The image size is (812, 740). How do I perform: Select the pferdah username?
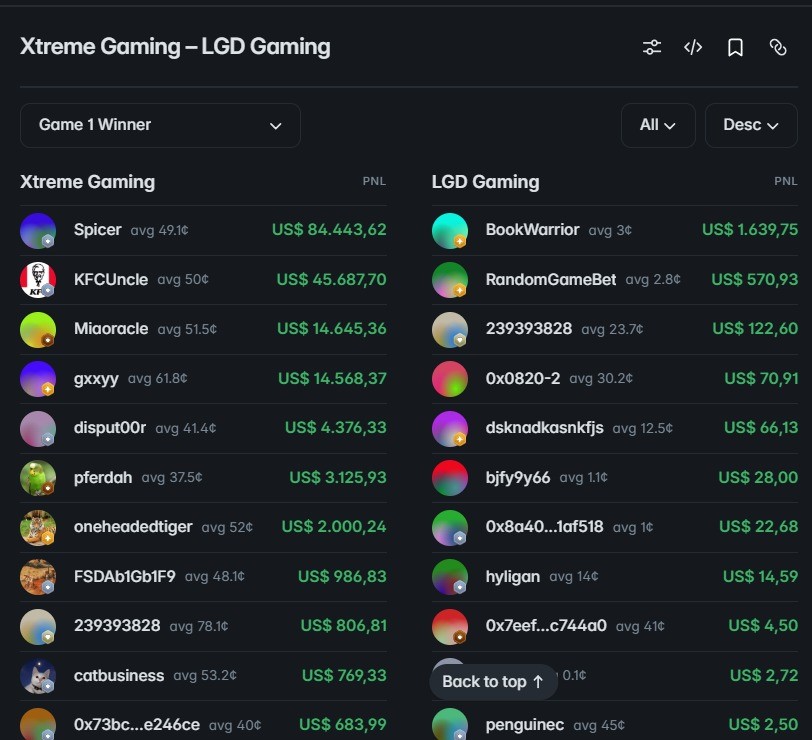coord(103,477)
